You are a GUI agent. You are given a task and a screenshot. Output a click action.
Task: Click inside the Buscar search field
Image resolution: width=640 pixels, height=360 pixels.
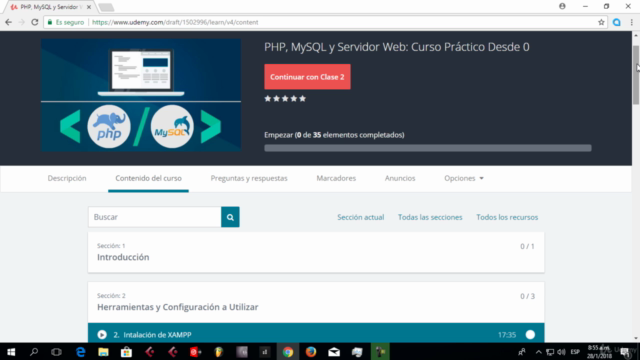(x=155, y=217)
